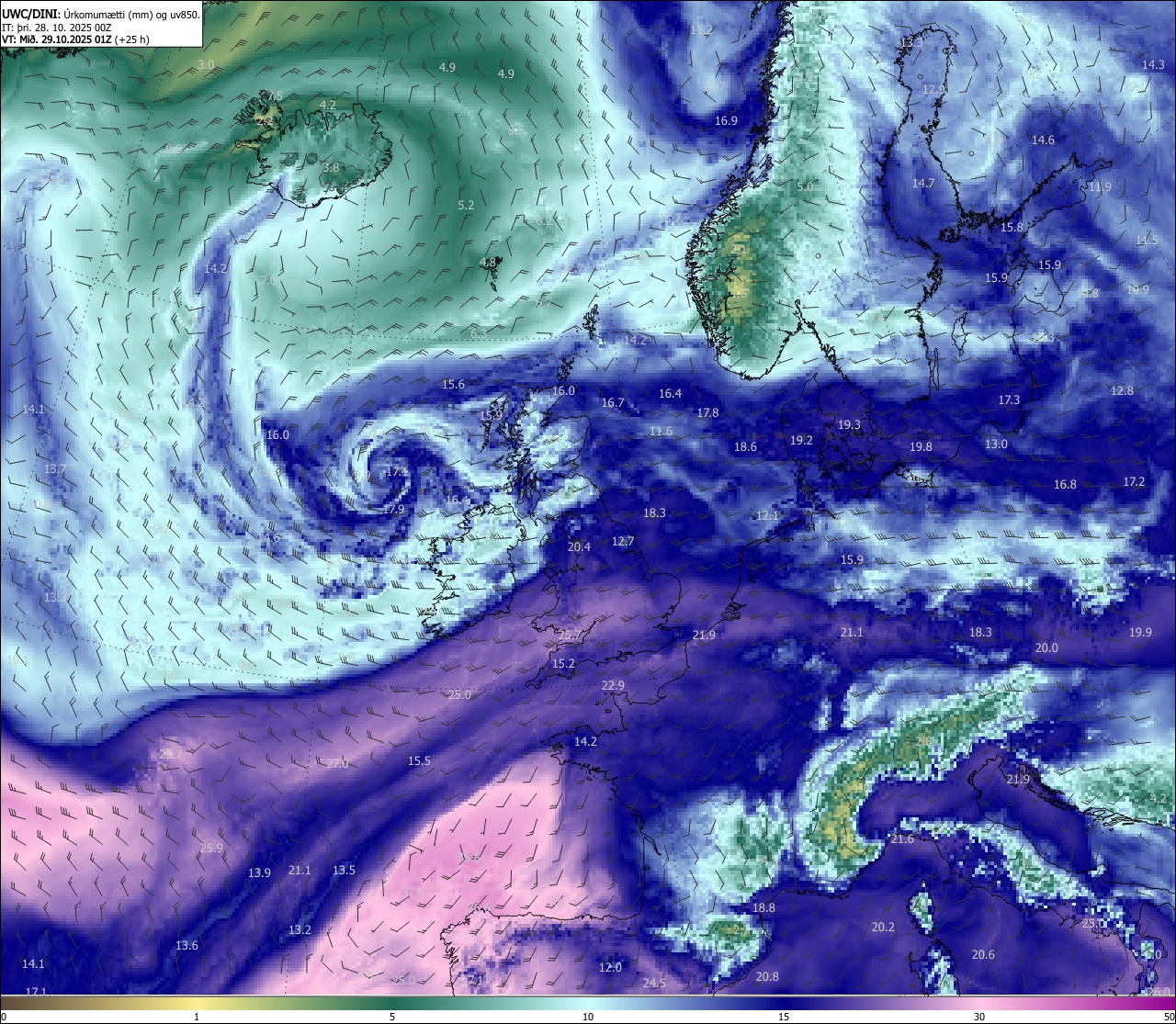The height and width of the screenshot is (1024, 1176).
Task: Click the 24.5 value at the bottom edge
Action: 653,984
